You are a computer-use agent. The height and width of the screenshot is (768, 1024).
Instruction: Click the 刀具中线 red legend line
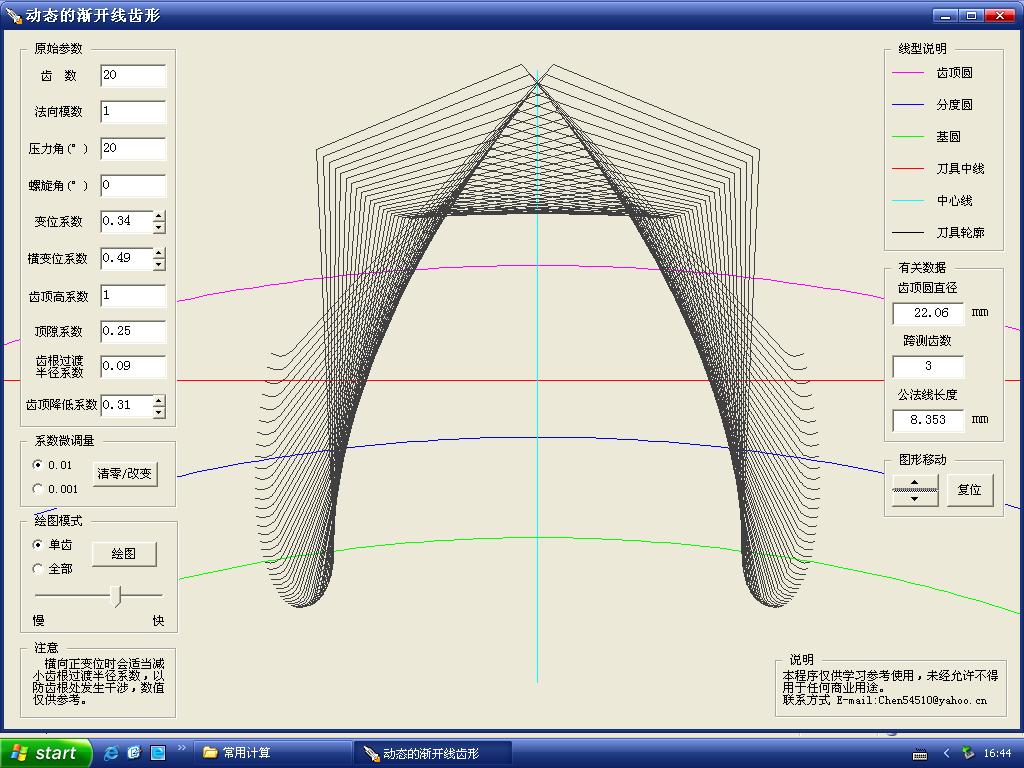908,168
